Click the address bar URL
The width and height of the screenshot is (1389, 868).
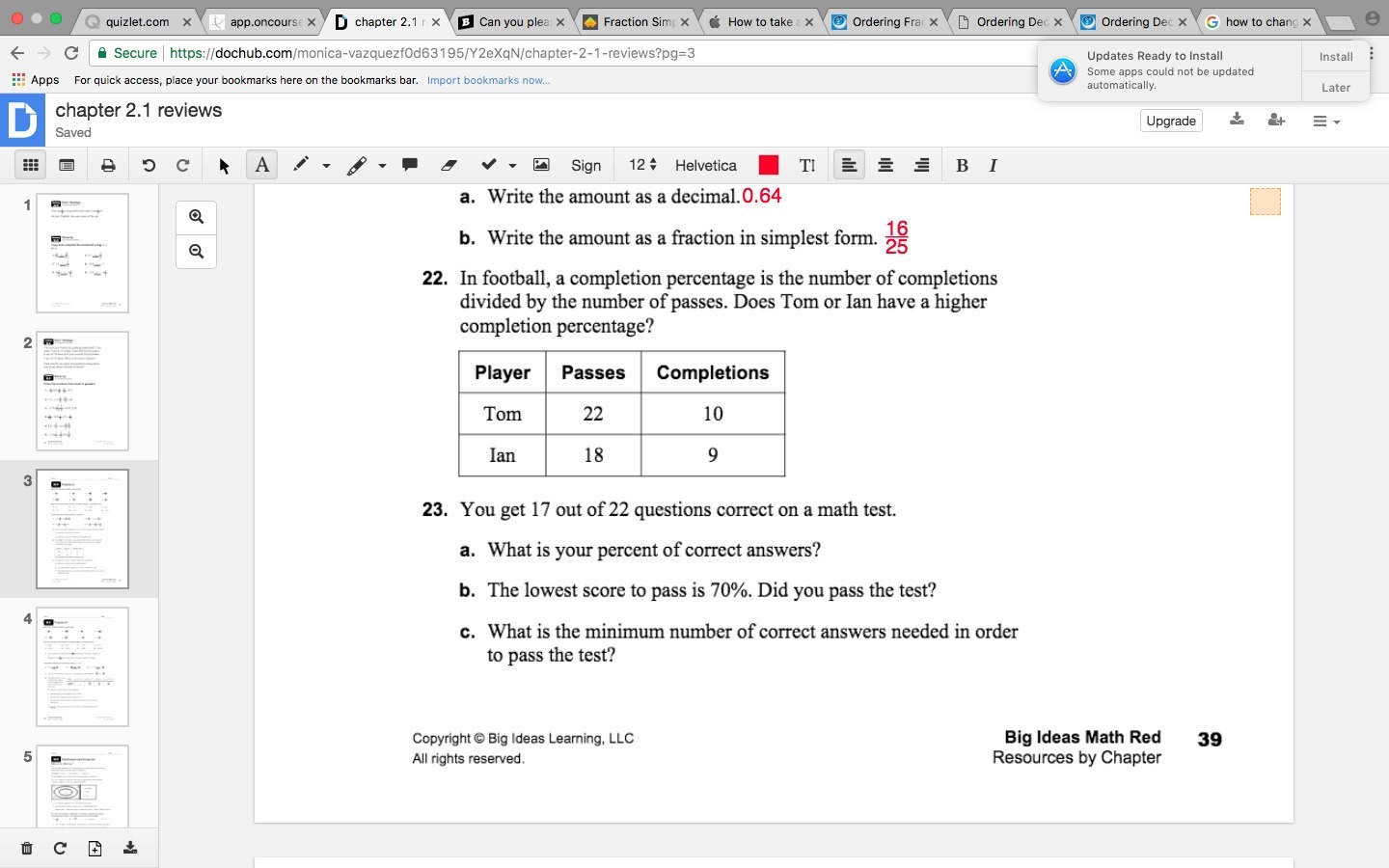[x=432, y=53]
